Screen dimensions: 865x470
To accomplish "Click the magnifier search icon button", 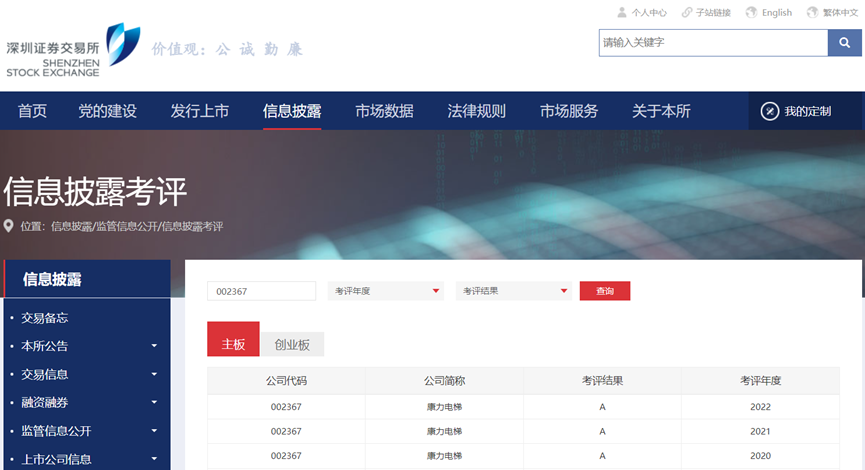I will click(x=844, y=43).
